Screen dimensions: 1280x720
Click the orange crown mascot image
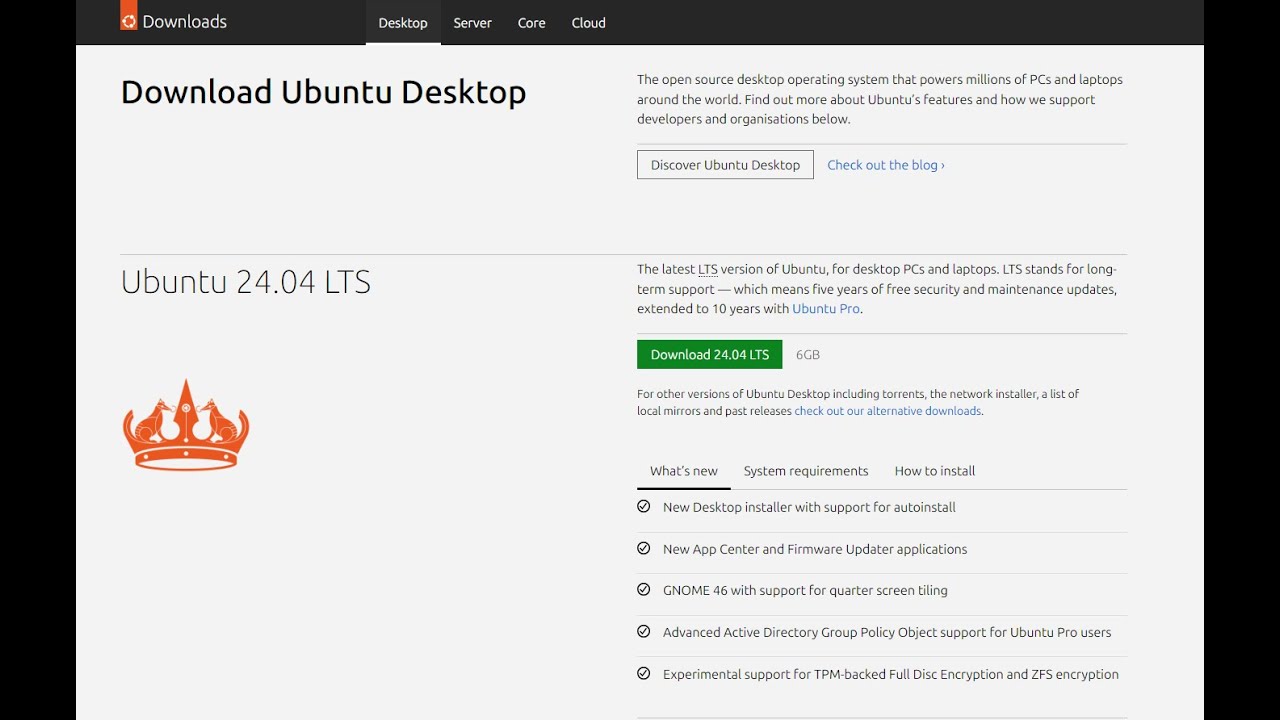tap(186, 425)
